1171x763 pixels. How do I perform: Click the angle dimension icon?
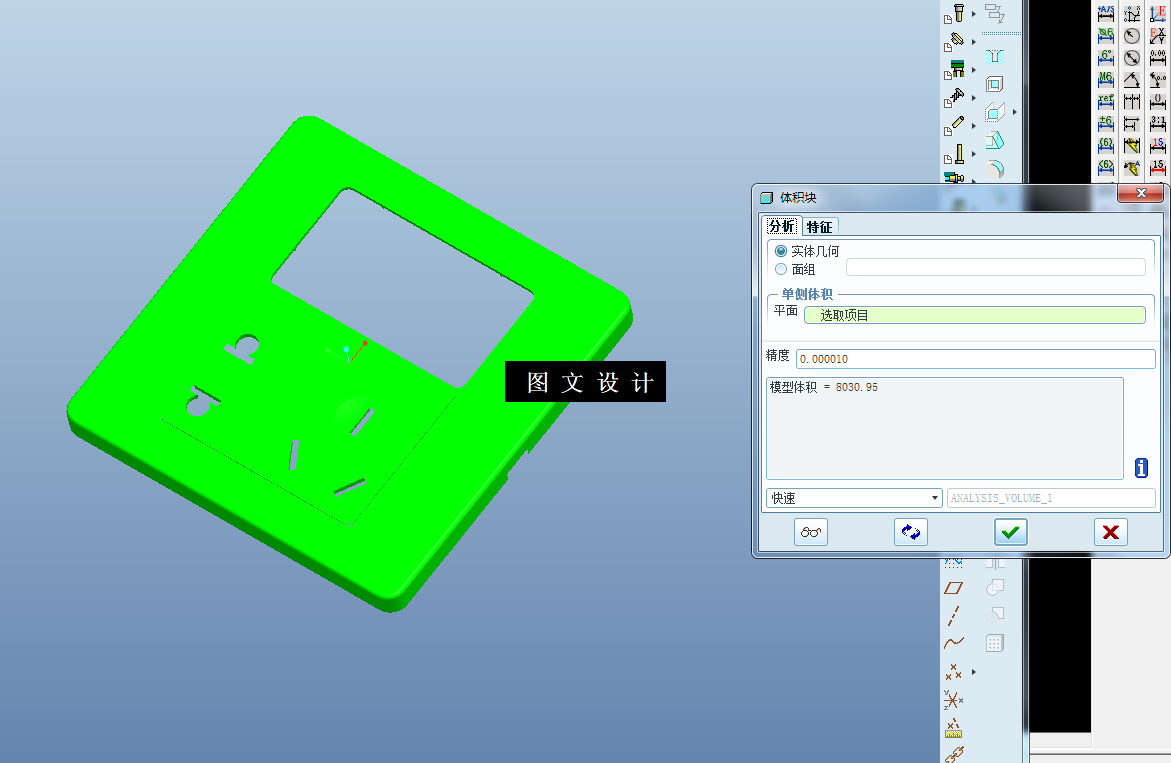tap(1132, 79)
